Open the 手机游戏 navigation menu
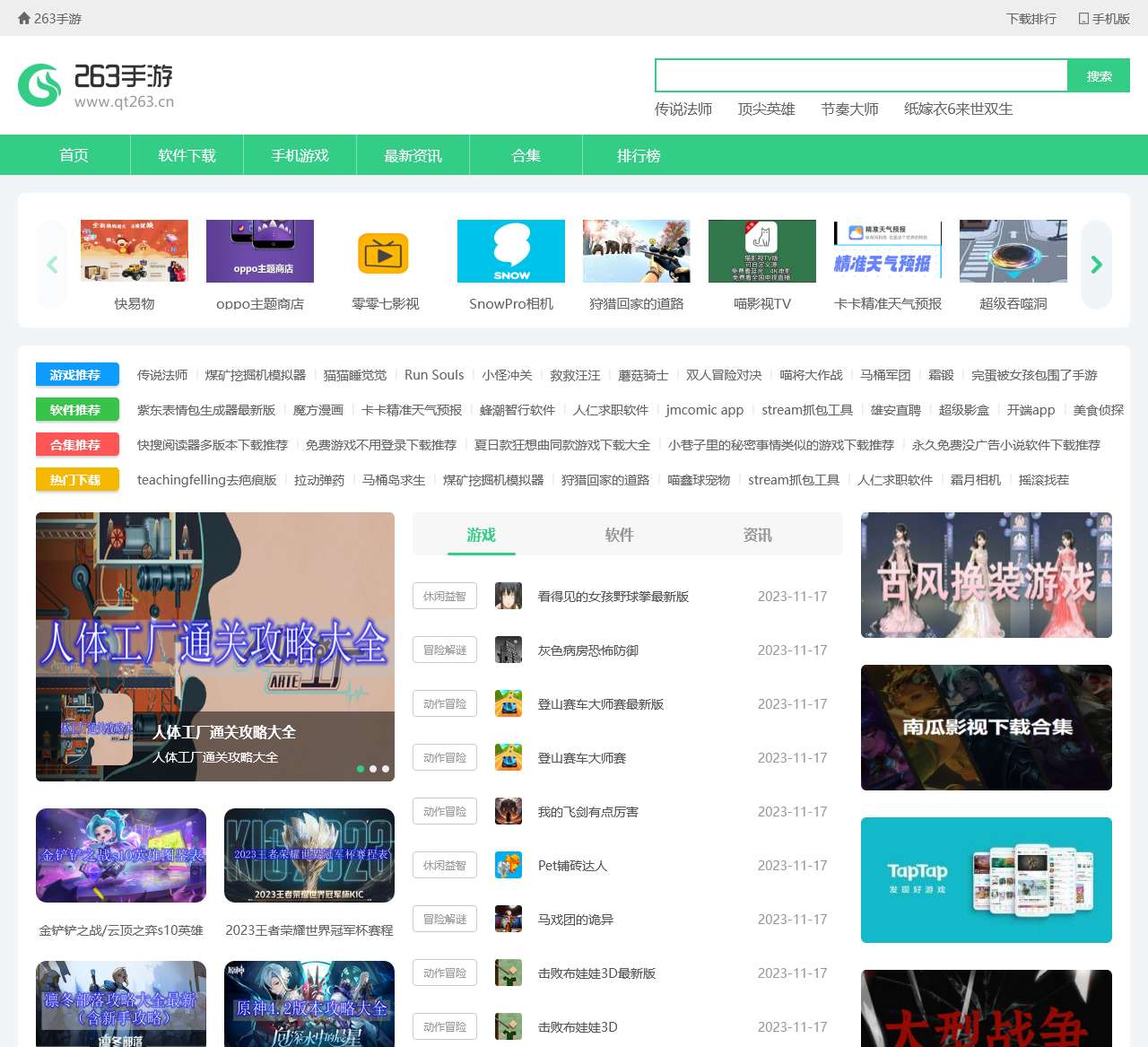Screen dimensions: 1148x1047 300,154
